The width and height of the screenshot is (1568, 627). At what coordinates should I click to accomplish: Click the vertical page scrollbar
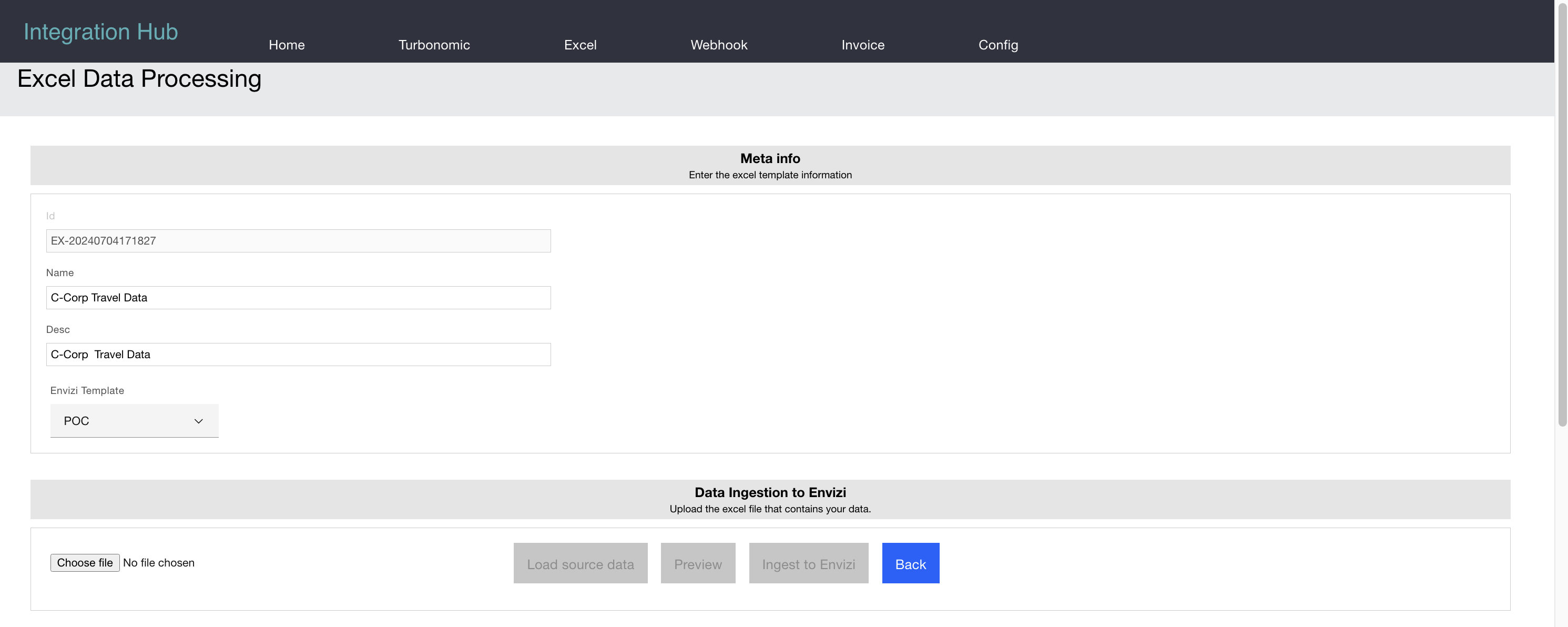(x=1562, y=213)
